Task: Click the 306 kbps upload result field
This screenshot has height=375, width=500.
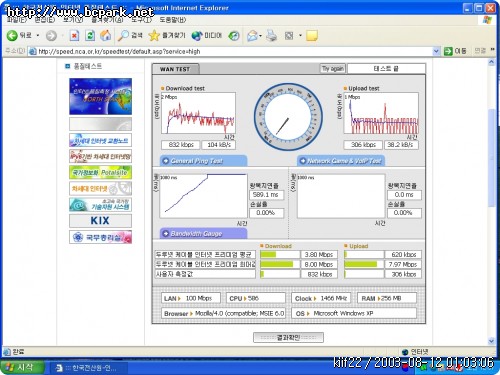Action: [x=363, y=145]
